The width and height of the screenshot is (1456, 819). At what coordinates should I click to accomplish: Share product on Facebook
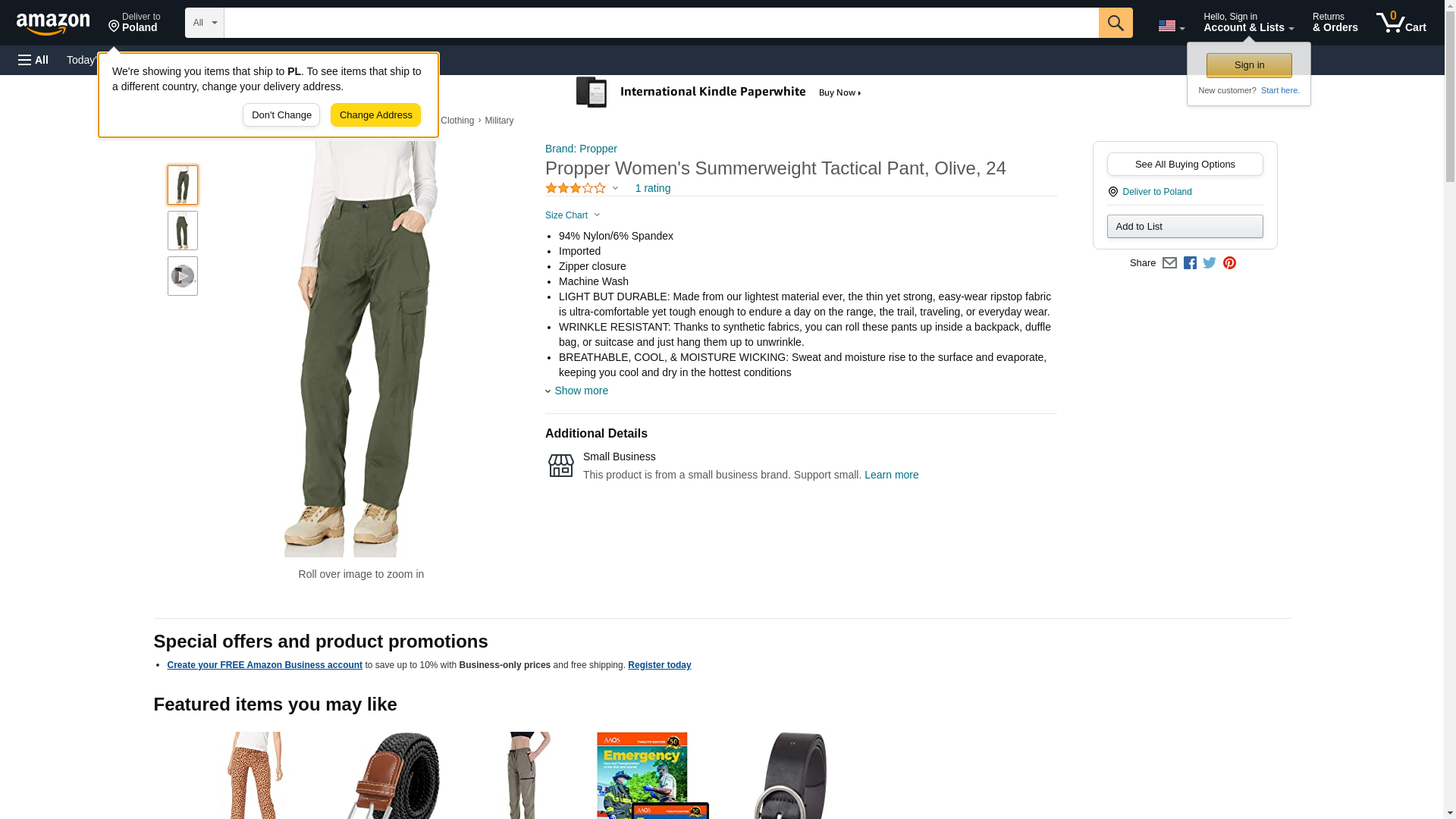(1190, 263)
